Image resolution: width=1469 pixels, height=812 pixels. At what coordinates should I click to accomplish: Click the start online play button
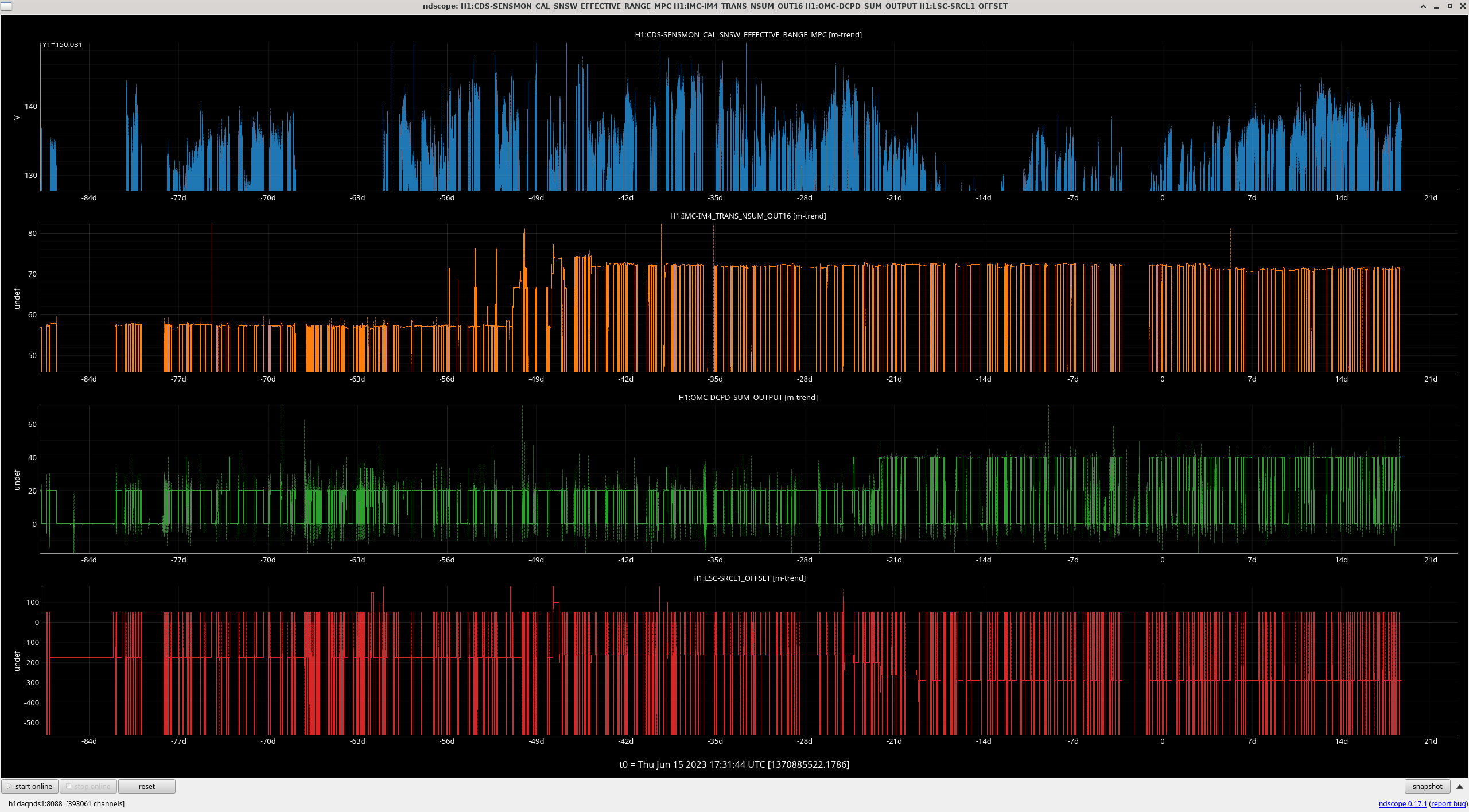[30, 786]
